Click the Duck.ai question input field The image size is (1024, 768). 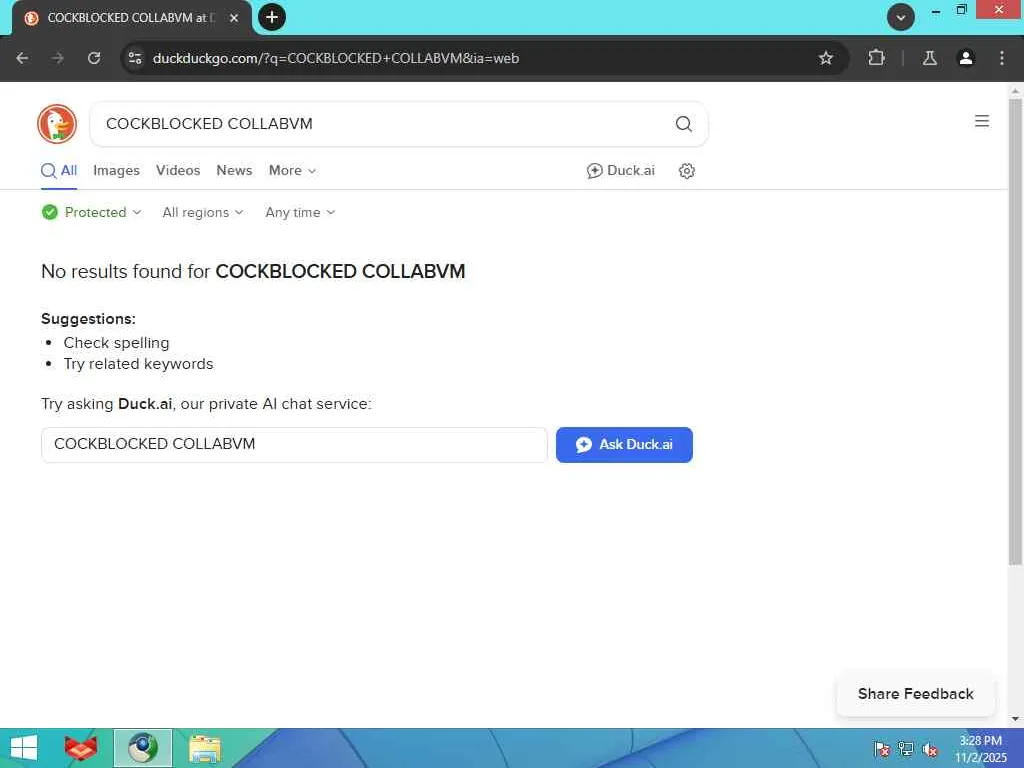coord(294,445)
